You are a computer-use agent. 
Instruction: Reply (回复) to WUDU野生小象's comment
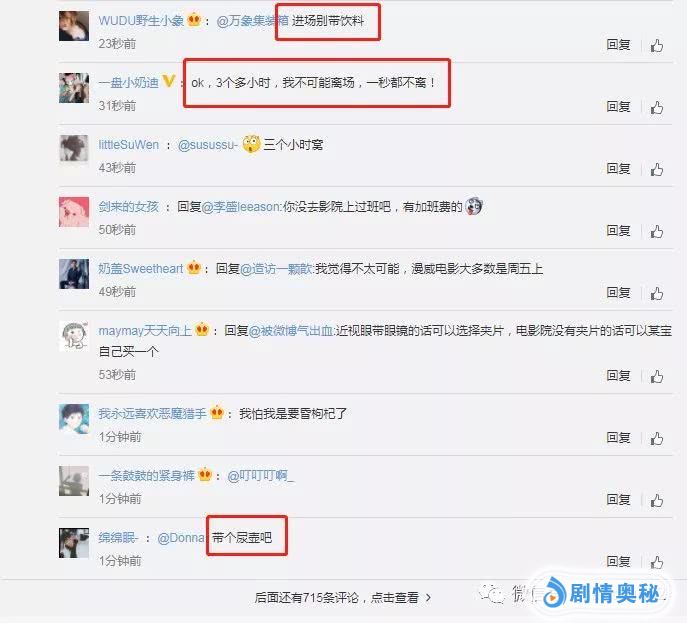[x=618, y=45]
